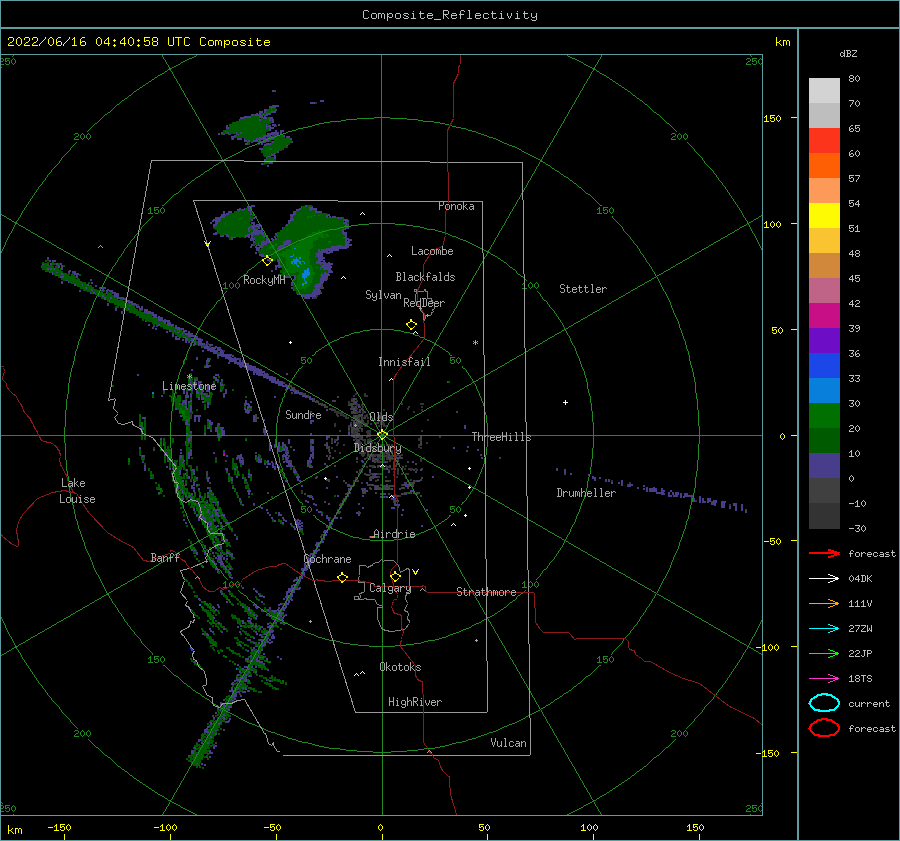
Task: Click the red swatch between 65 and 60
Action: coord(824,141)
